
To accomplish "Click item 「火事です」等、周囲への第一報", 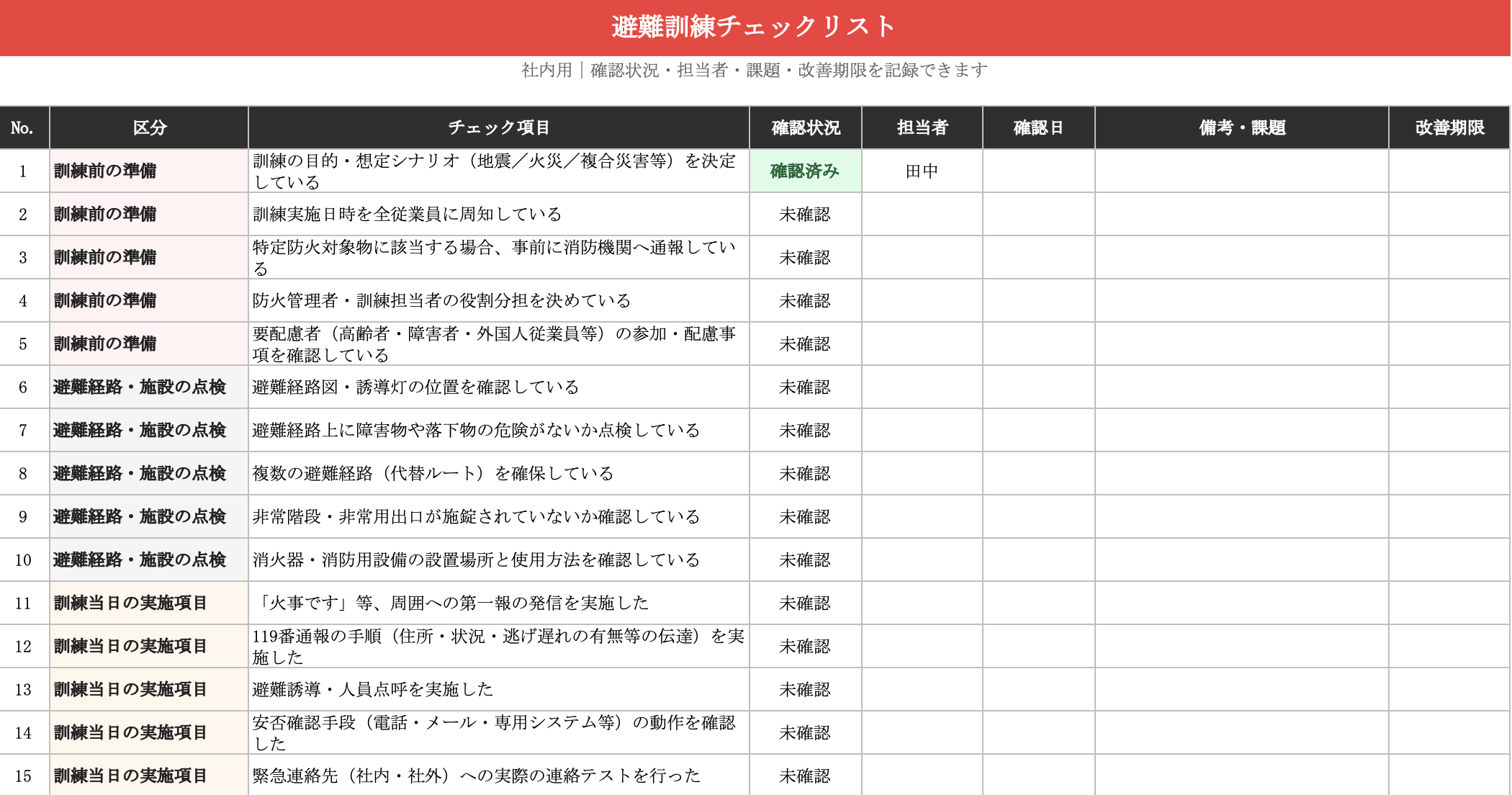I will tap(498, 603).
